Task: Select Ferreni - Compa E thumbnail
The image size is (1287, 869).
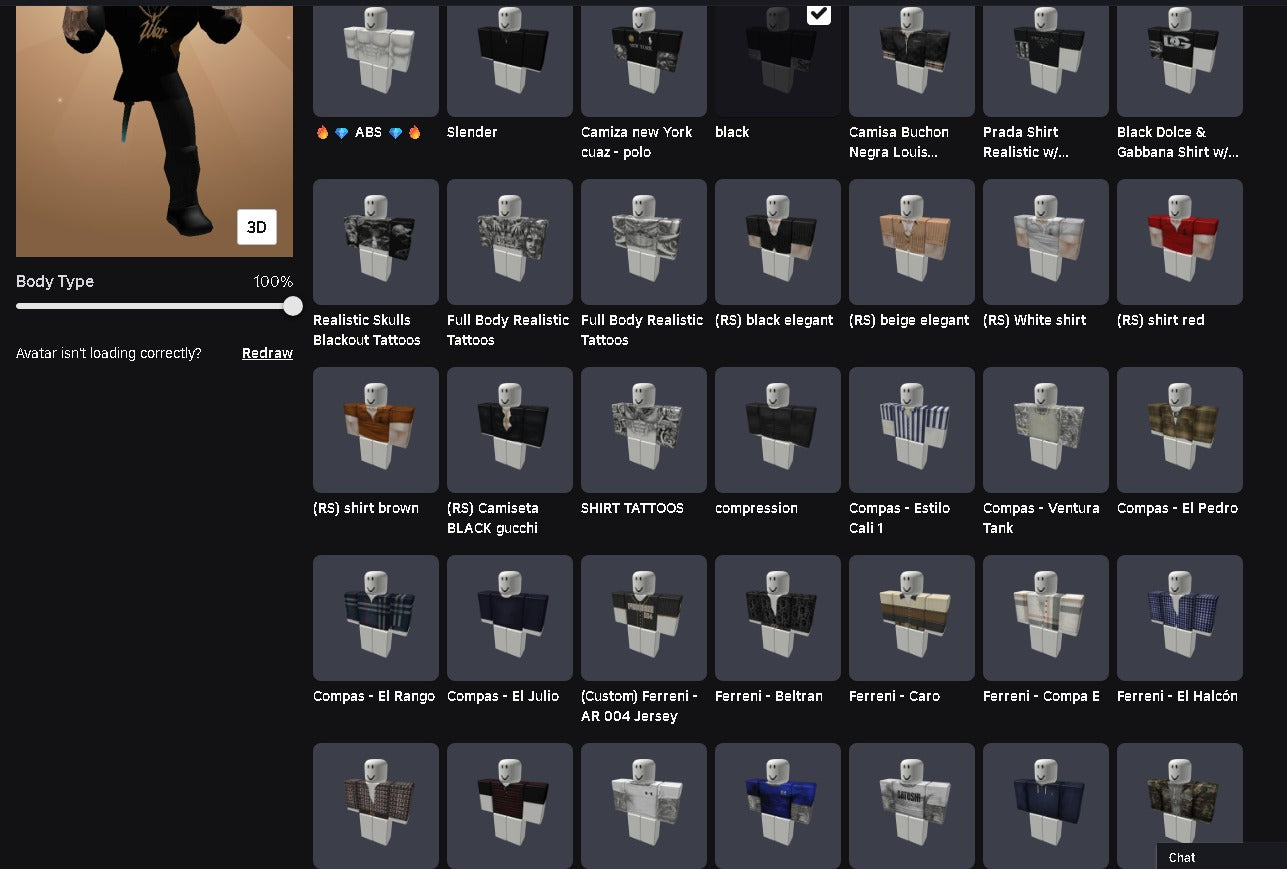Action: click(1046, 618)
